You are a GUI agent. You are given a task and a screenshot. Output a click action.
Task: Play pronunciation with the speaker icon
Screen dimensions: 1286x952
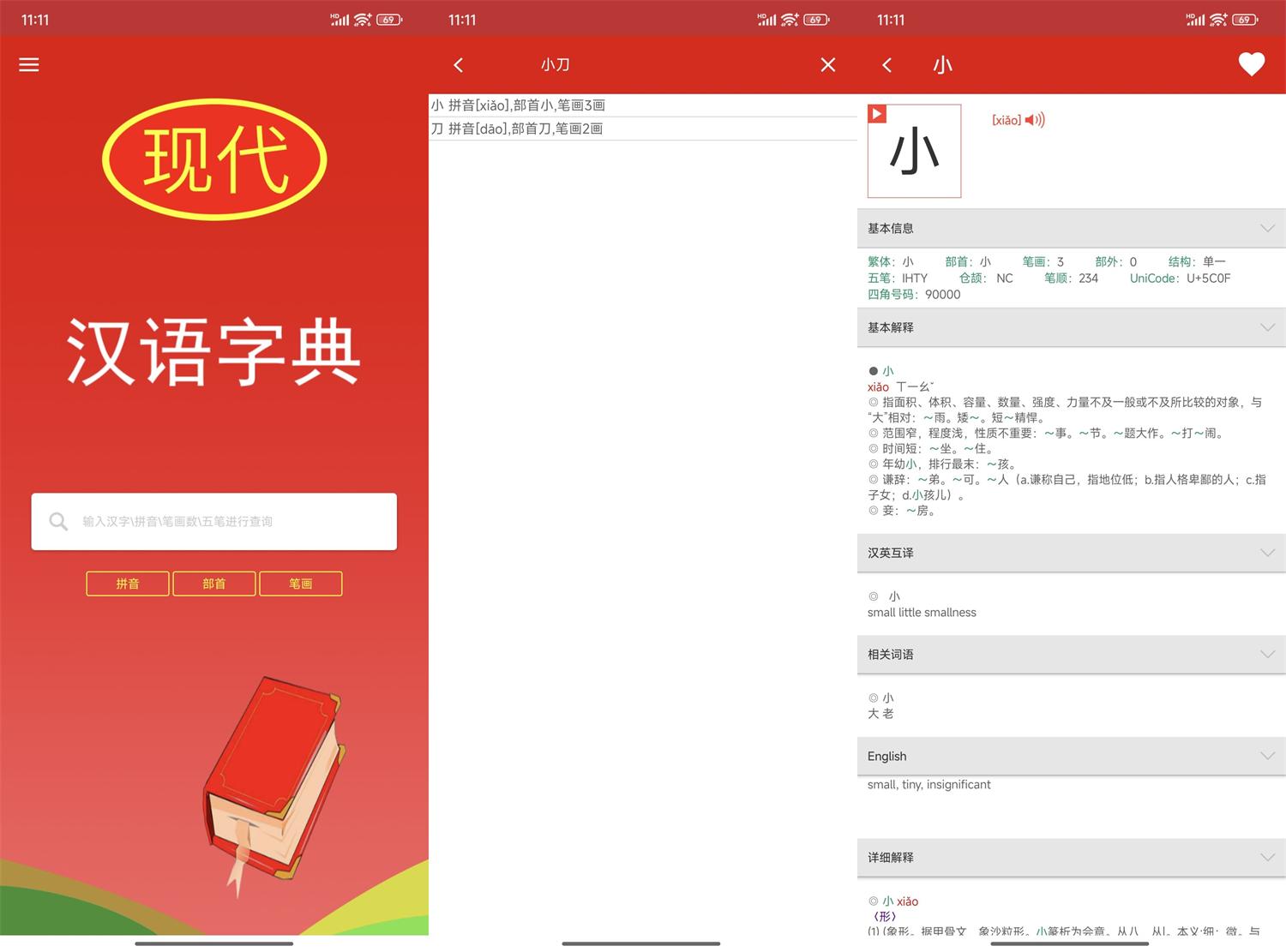[x=1034, y=120]
